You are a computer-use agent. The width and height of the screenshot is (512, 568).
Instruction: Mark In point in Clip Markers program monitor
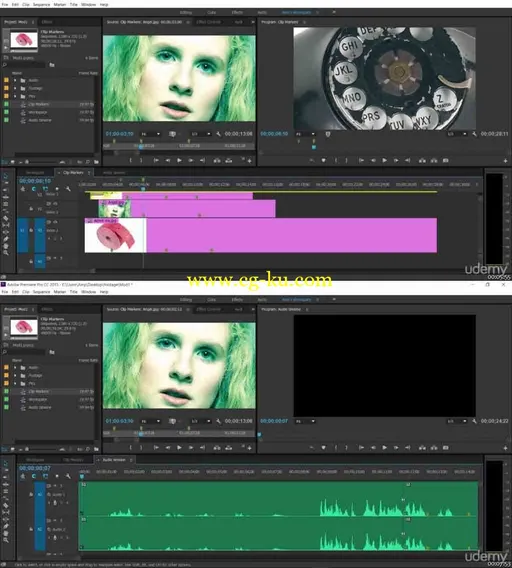(x=336, y=160)
